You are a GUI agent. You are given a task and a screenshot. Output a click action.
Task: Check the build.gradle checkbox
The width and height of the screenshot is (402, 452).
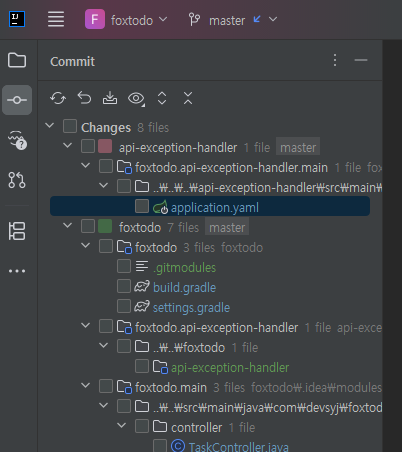click(x=124, y=286)
